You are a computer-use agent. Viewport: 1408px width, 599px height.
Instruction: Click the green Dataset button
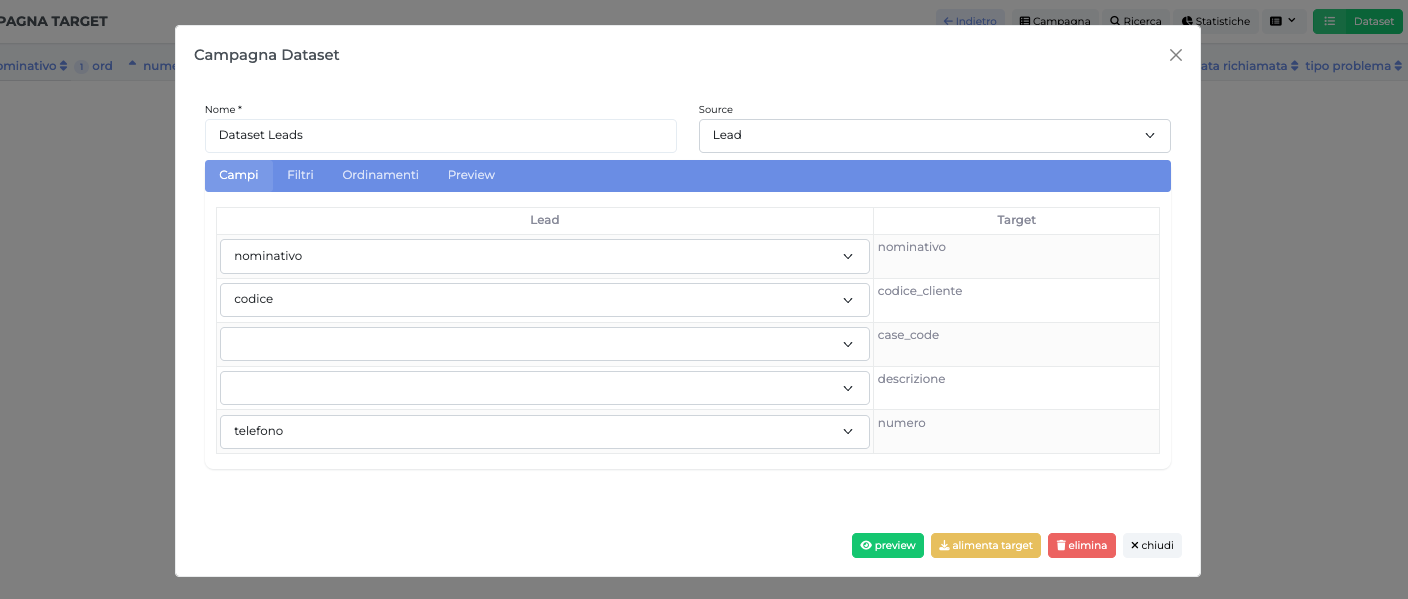point(1374,21)
